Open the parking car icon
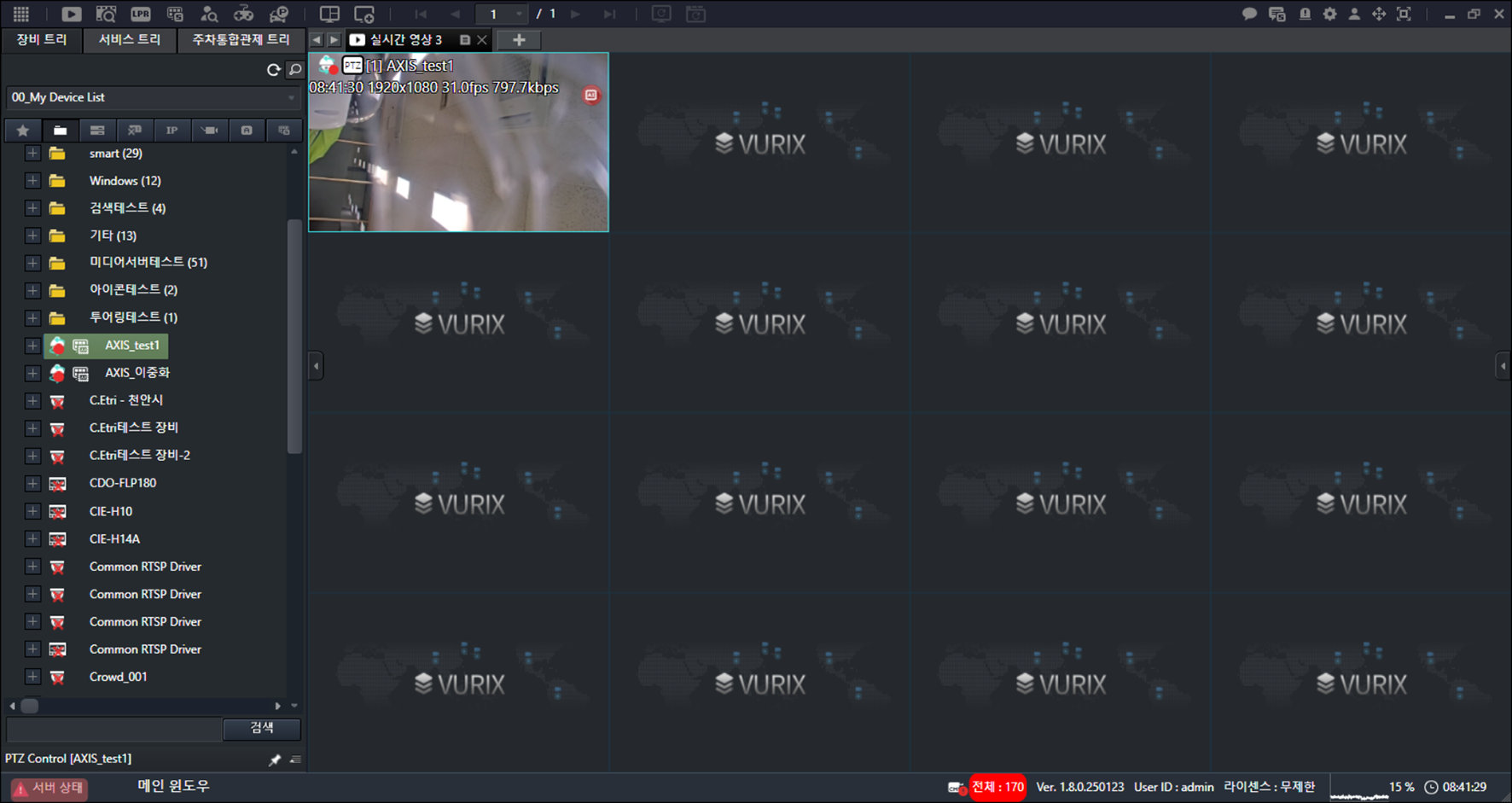Screen dimensions: 1512x803 tap(279, 14)
